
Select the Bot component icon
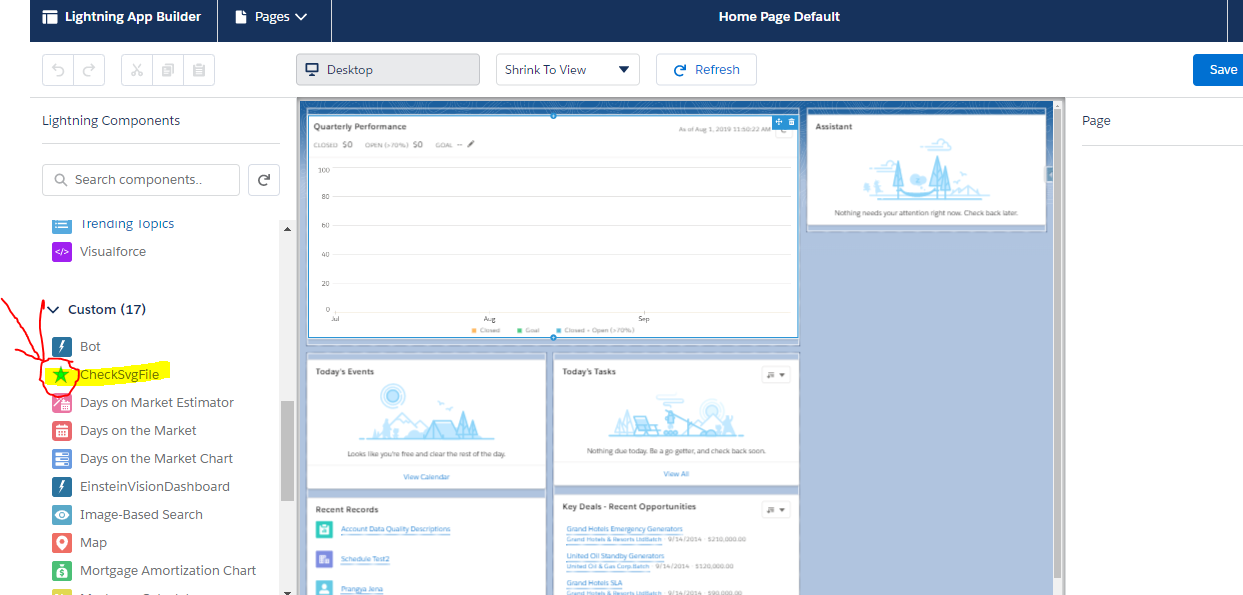coord(62,346)
